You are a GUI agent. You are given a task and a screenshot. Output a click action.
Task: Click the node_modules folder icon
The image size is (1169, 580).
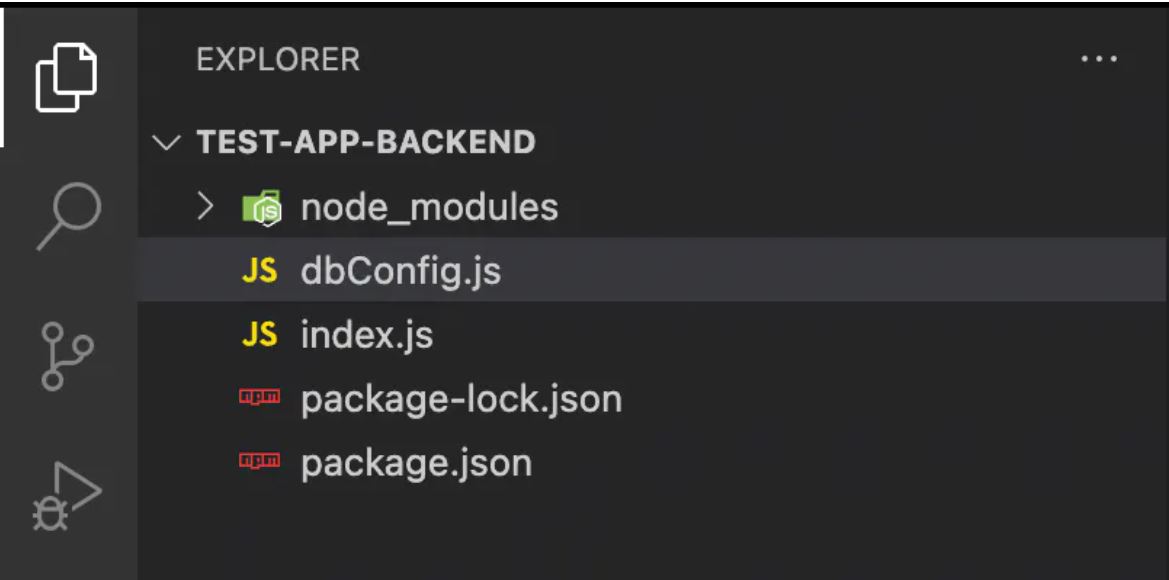point(262,207)
